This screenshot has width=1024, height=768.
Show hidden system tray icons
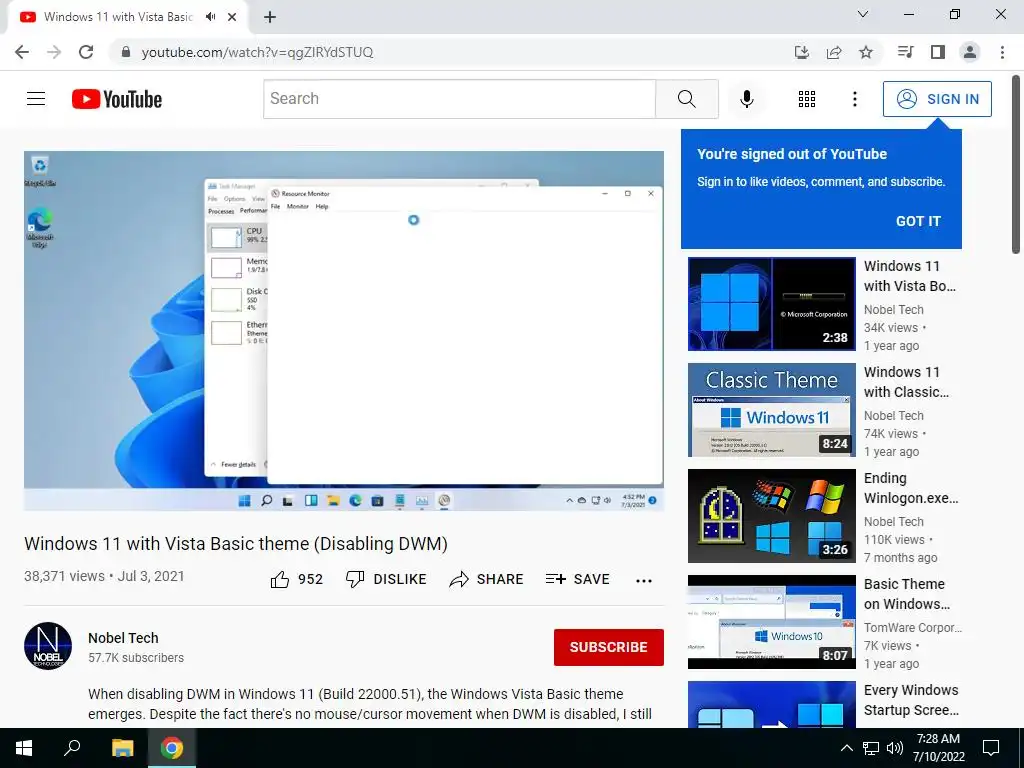click(846, 748)
